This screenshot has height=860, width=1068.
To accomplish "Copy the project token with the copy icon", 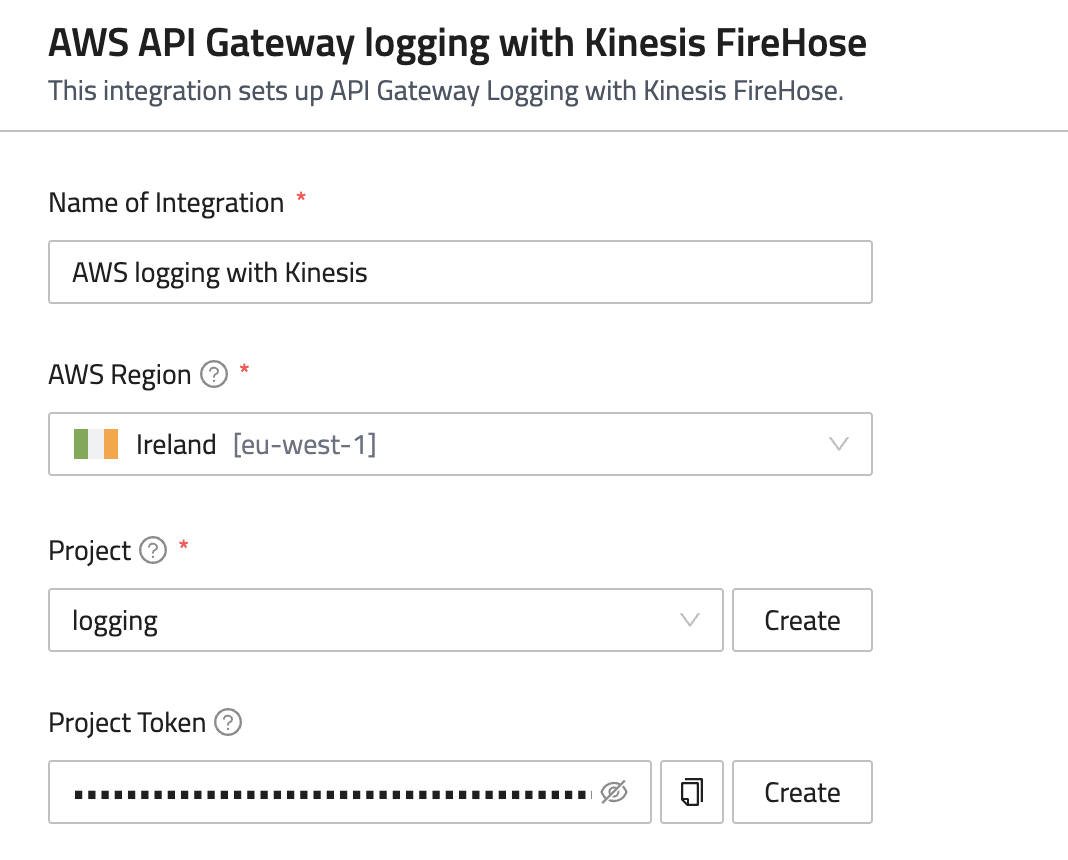I will coord(691,793).
